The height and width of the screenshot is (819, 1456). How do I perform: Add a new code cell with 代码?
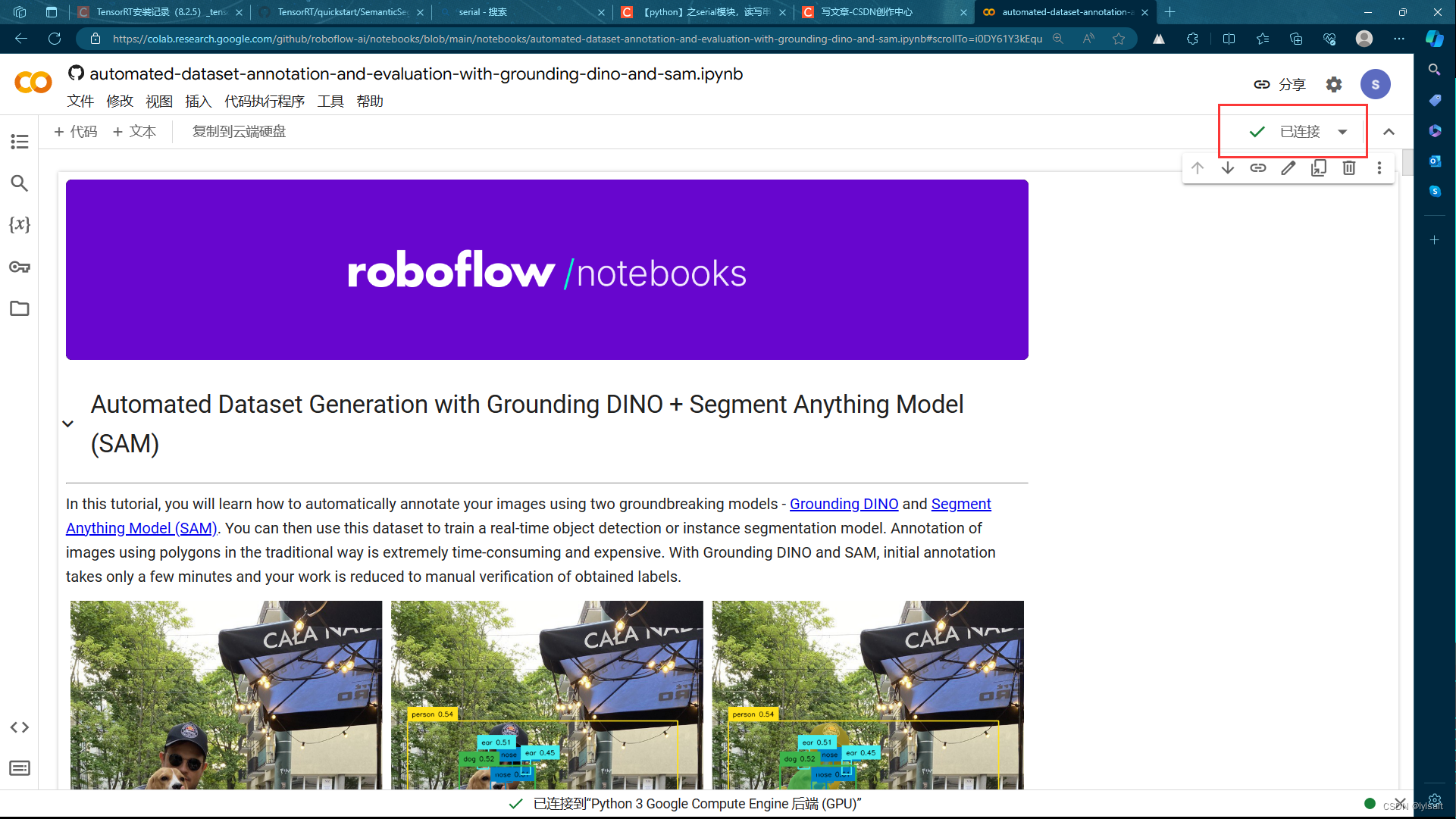[76, 132]
